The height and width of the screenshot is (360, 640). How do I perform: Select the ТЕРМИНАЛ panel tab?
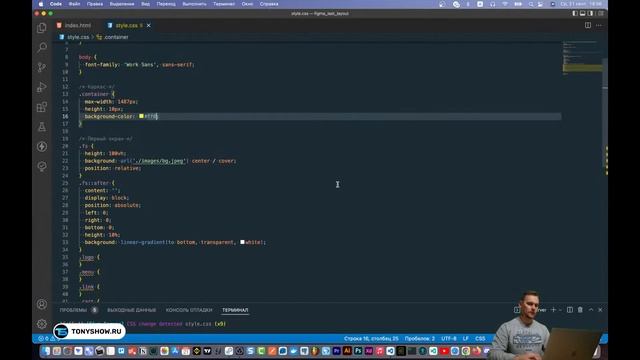point(235,310)
